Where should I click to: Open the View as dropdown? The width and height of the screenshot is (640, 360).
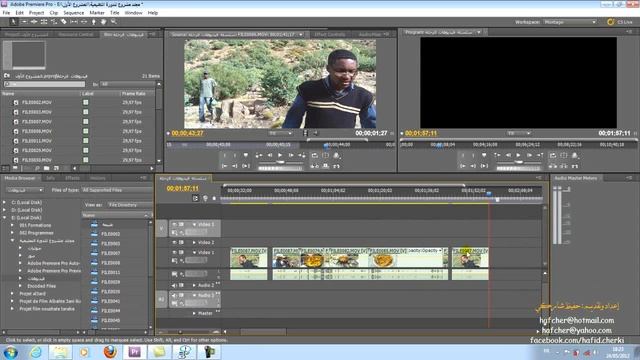(x=129, y=205)
